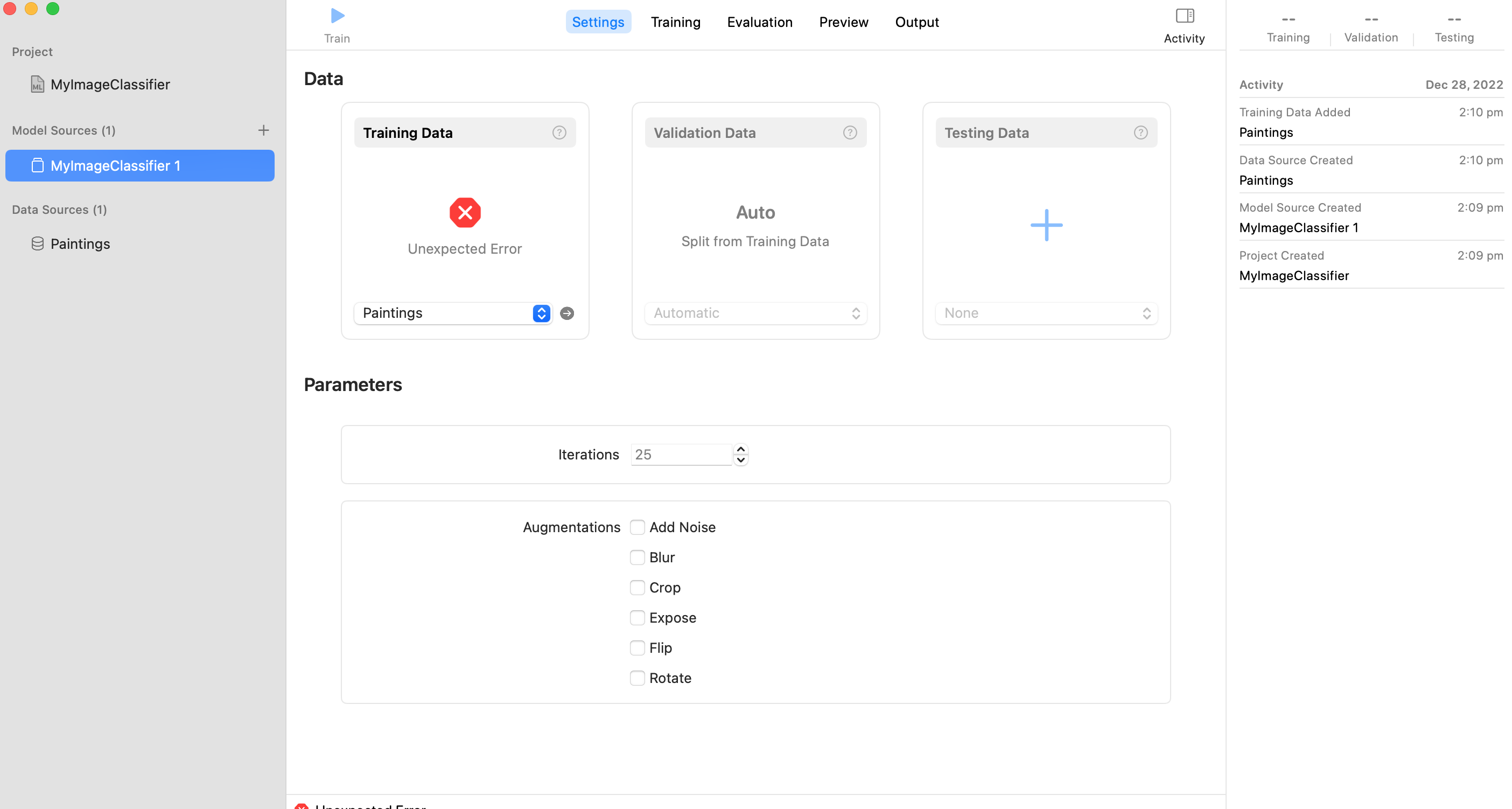Click the Validation Data help icon

(849, 132)
